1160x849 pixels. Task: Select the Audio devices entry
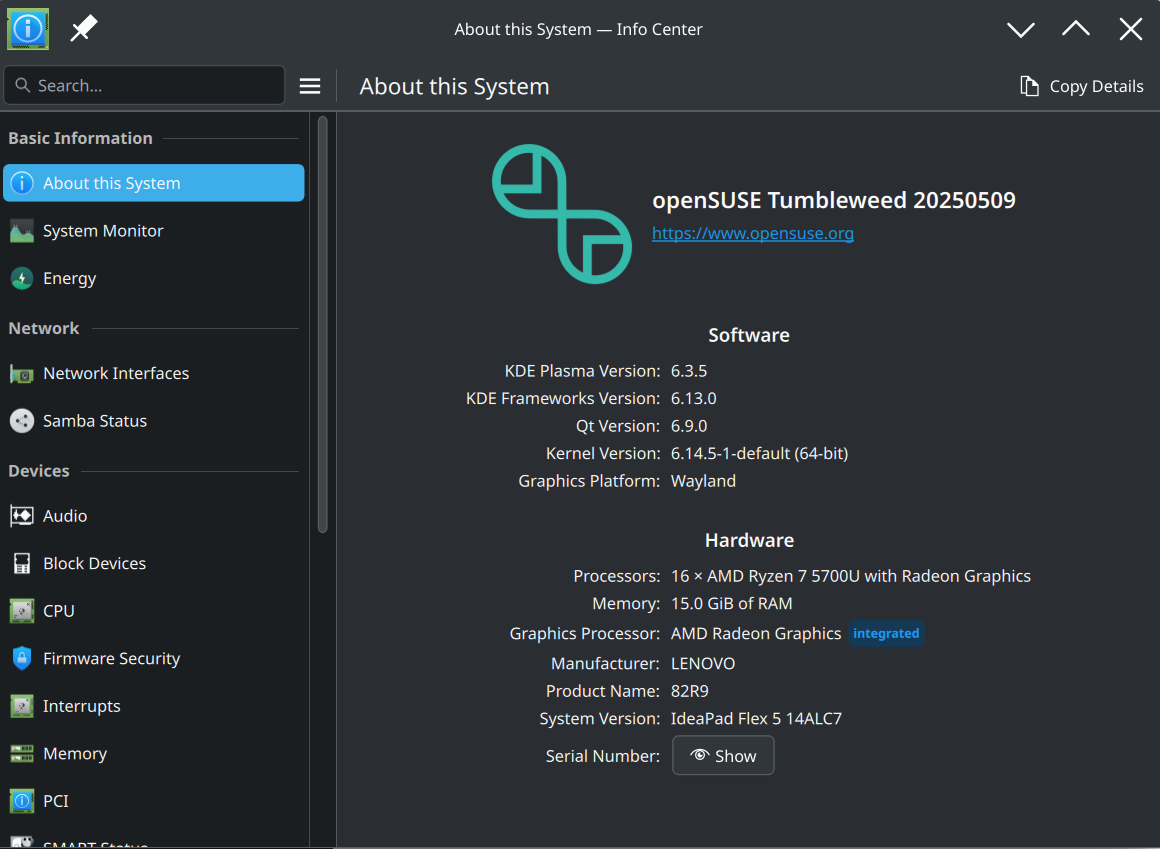coord(154,515)
